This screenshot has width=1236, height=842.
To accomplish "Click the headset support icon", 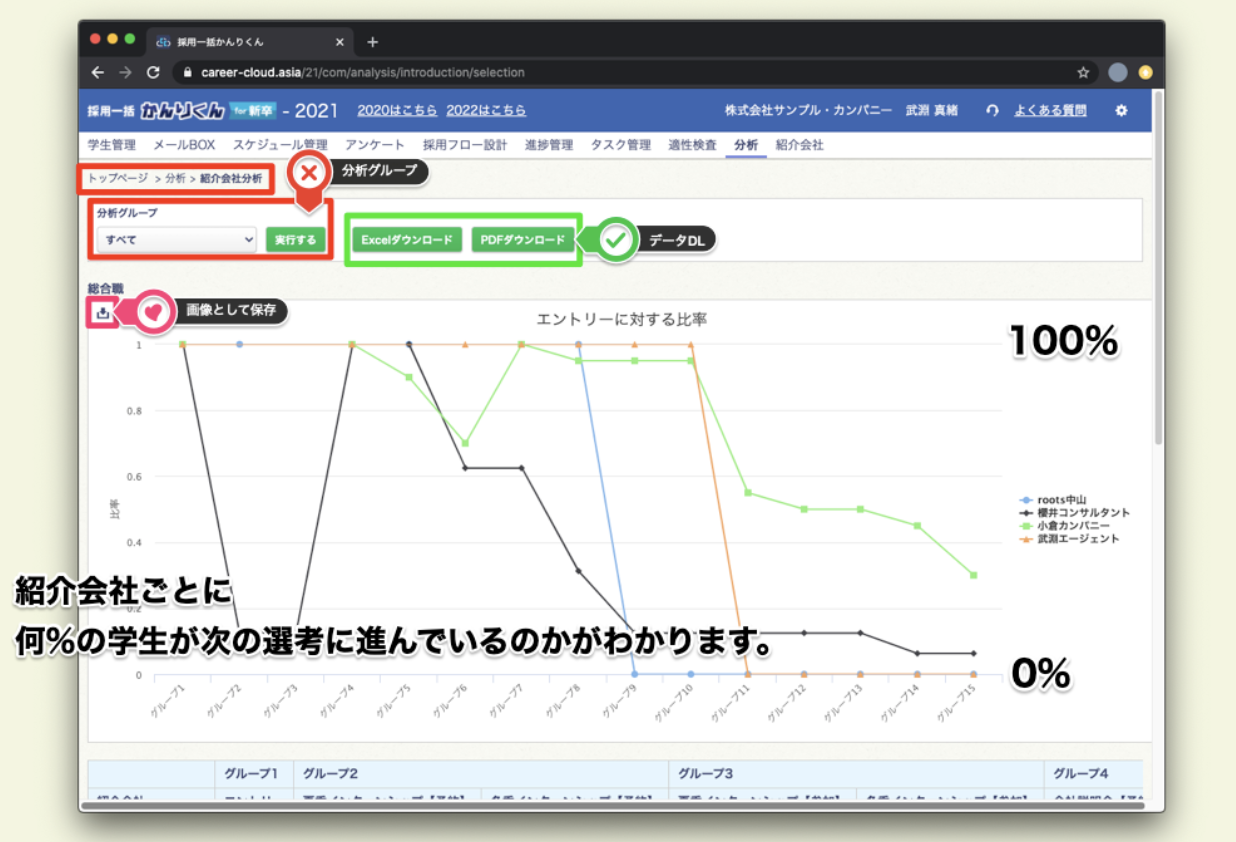I will tap(992, 111).
